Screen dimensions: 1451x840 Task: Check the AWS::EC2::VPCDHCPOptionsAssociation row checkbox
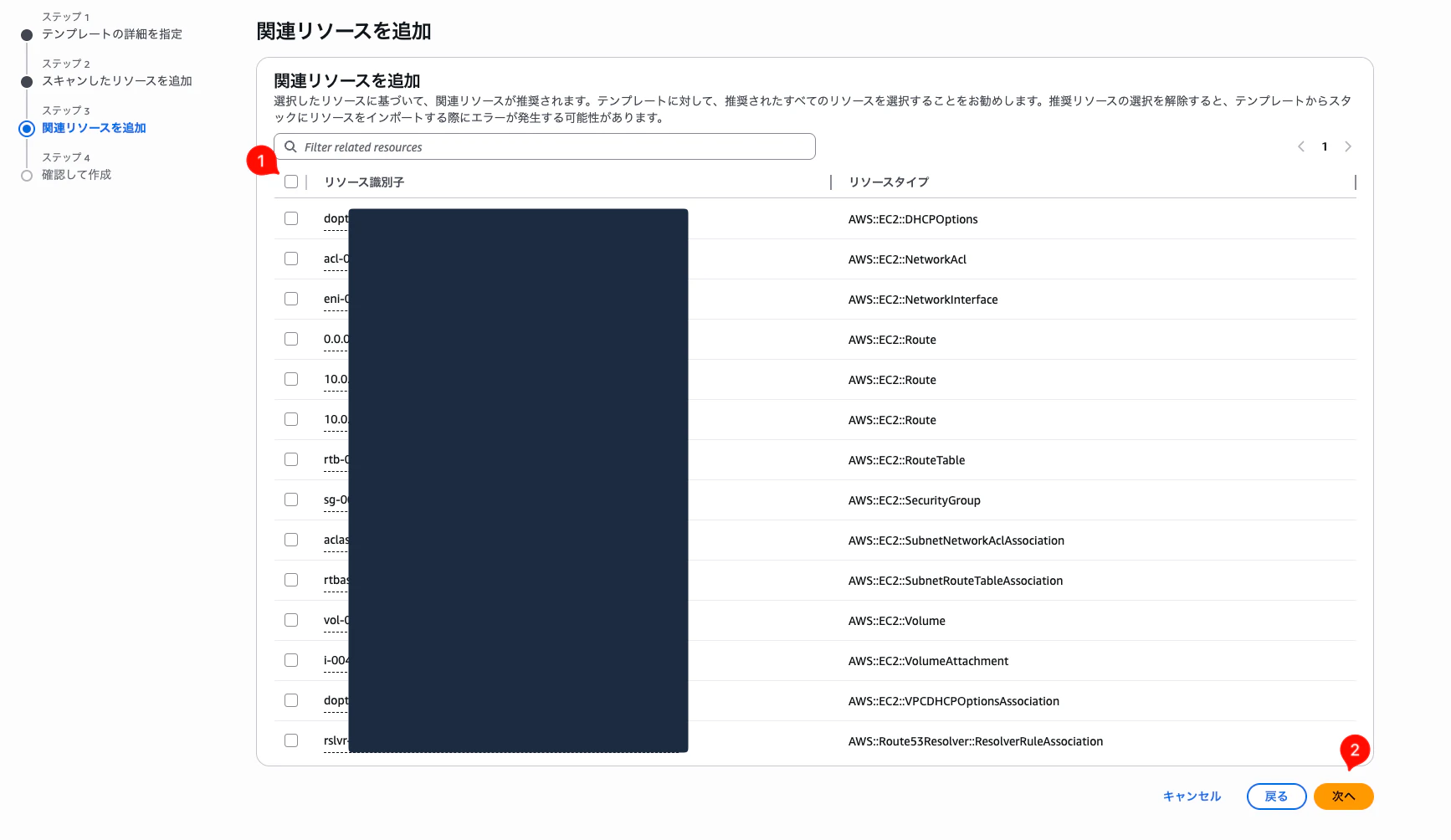tap(291, 700)
